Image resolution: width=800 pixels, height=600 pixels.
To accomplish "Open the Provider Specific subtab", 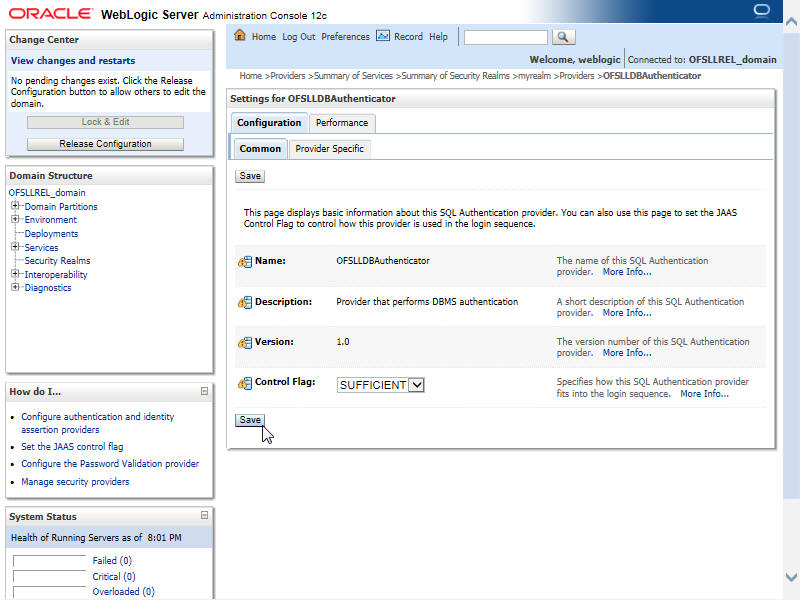I will (330, 149).
